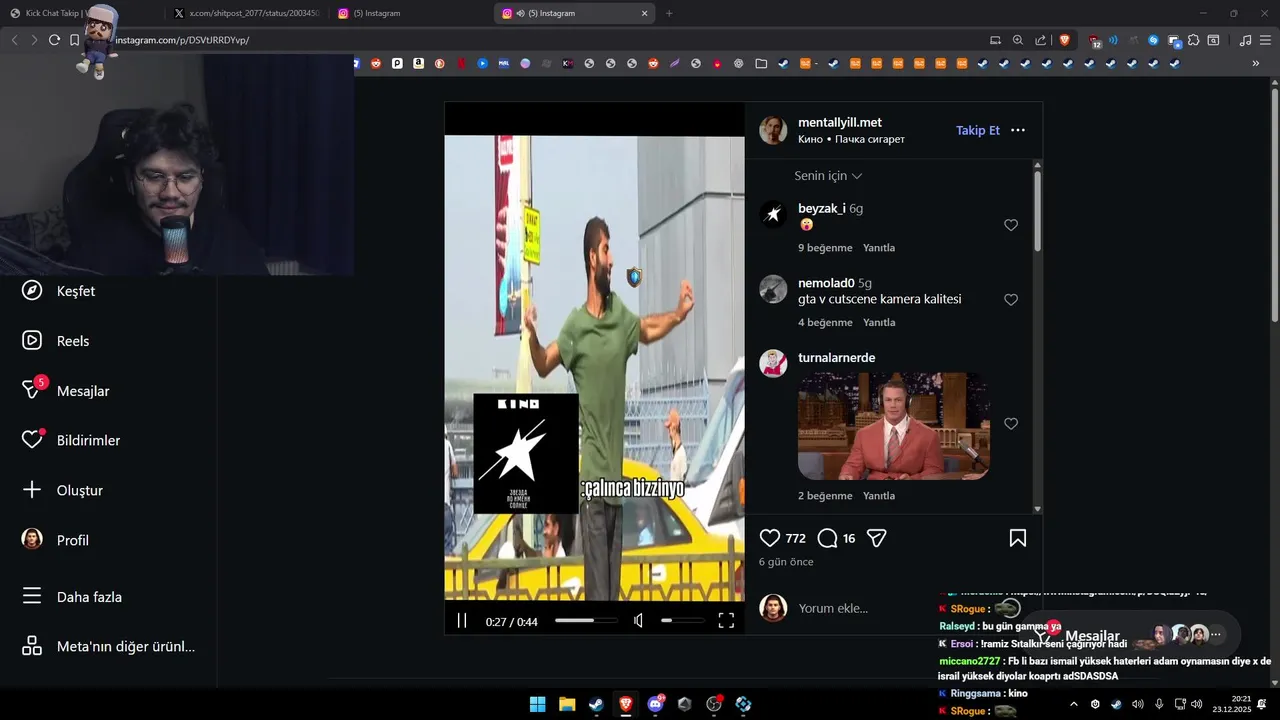
Task: Expand the Senin için comment sort dropdown
Action: 828,176
